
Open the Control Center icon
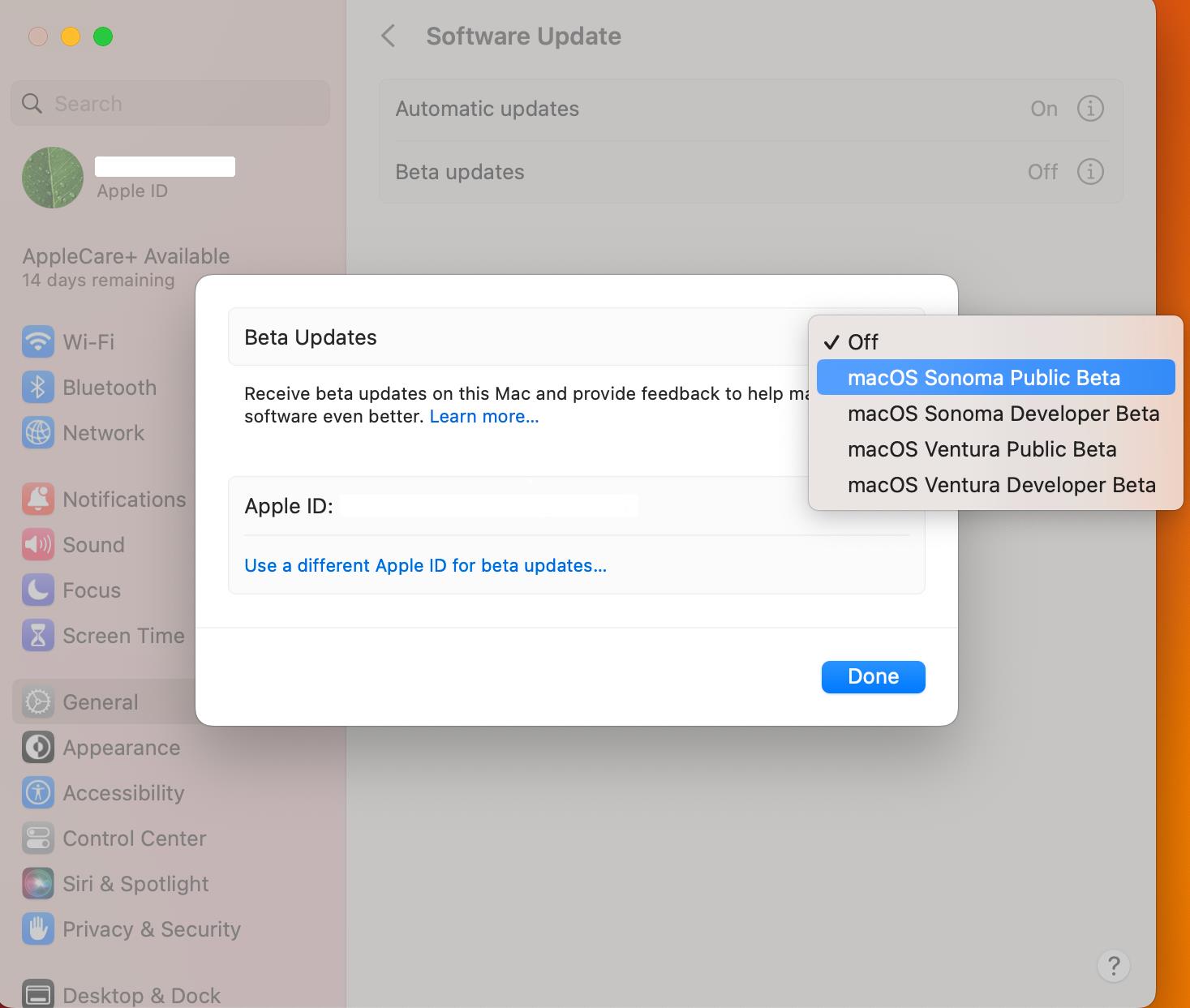pyautogui.click(x=38, y=838)
